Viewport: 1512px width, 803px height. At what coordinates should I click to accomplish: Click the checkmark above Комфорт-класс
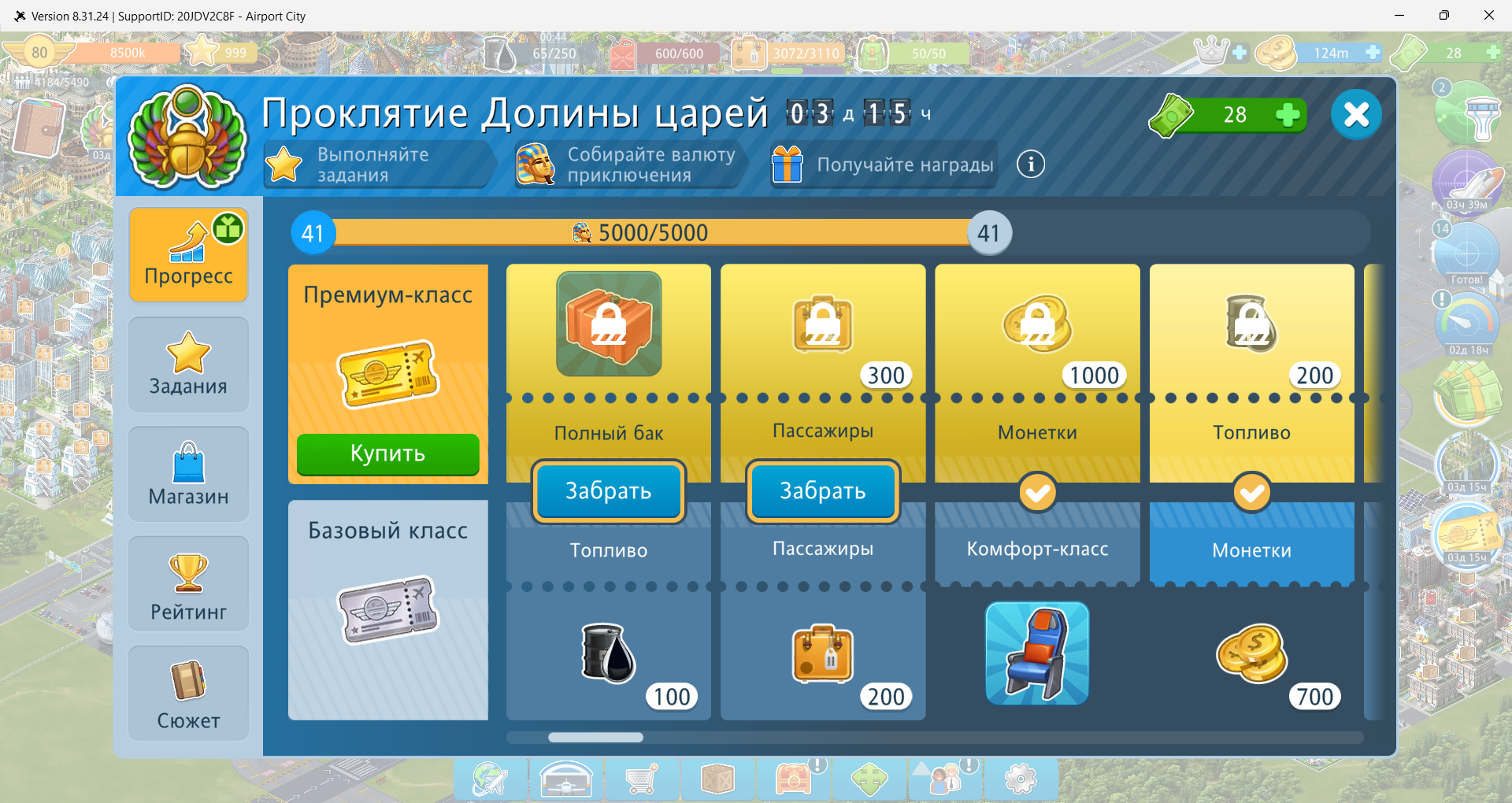(x=1037, y=493)
